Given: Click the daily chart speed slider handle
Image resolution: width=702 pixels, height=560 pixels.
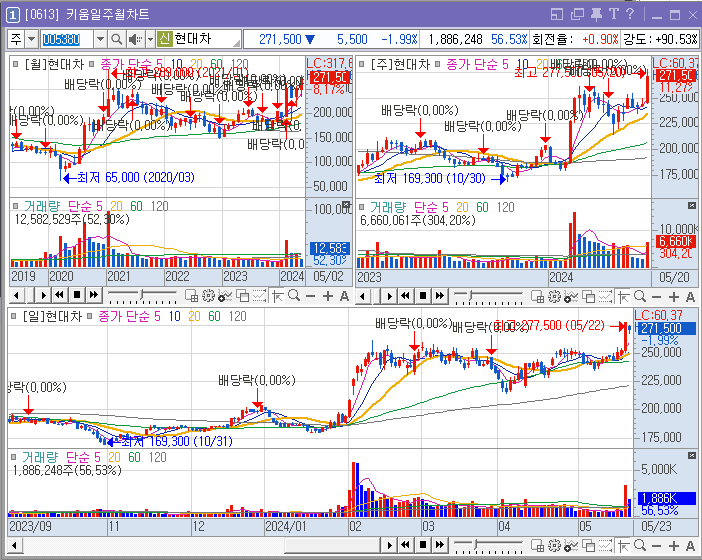Looking at the screenshot, I should coord(476,544).
